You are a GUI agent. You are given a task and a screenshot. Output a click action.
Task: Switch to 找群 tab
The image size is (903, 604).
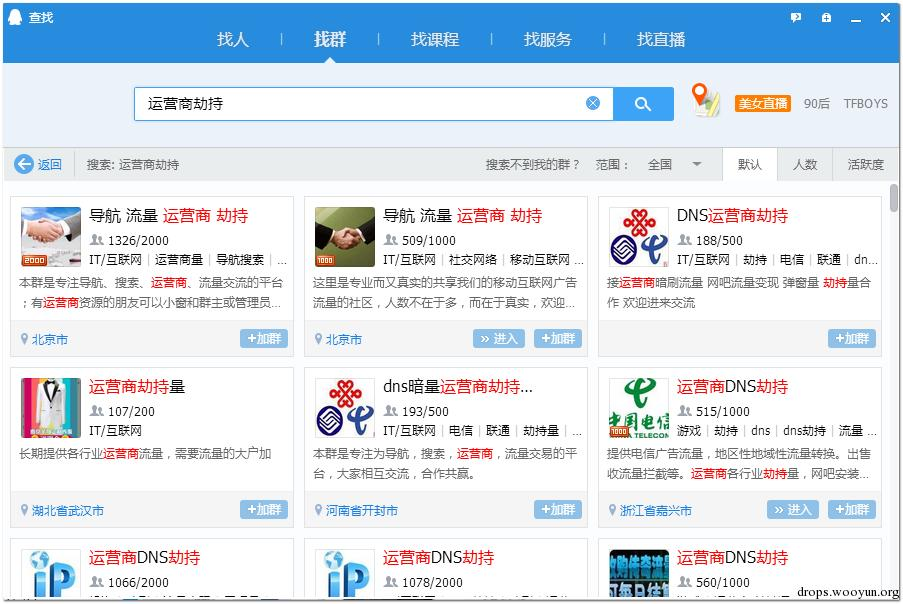click(x=329, y=39)
